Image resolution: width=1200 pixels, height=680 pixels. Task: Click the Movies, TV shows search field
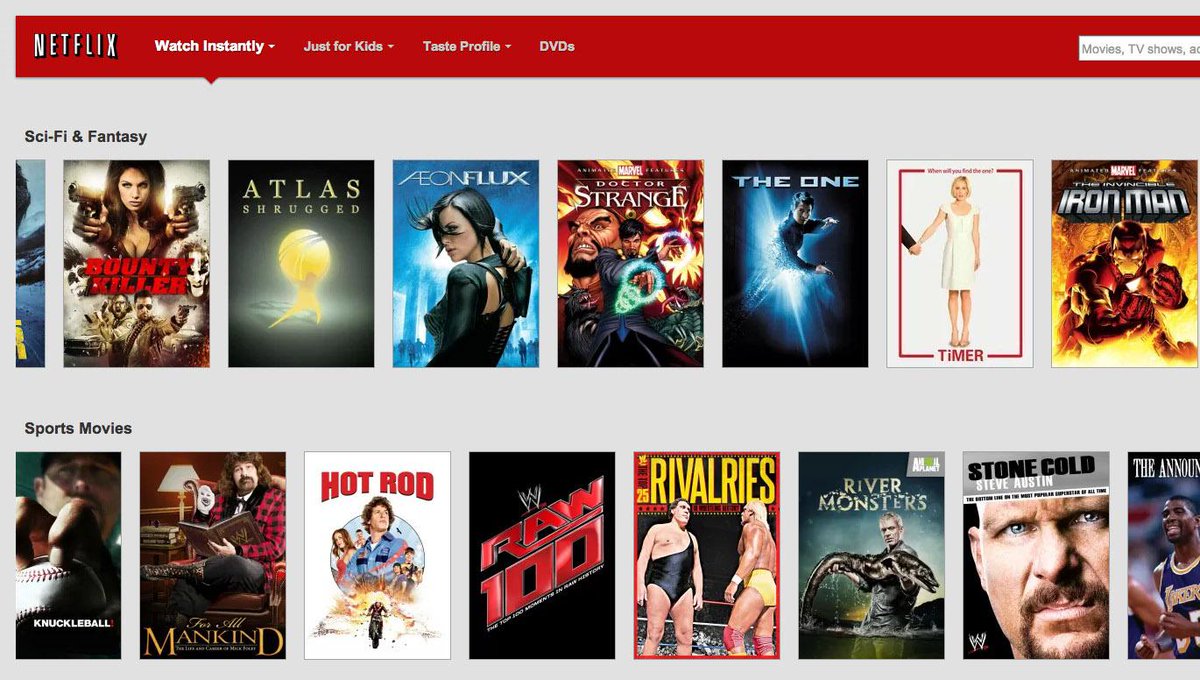[1139, 48]
